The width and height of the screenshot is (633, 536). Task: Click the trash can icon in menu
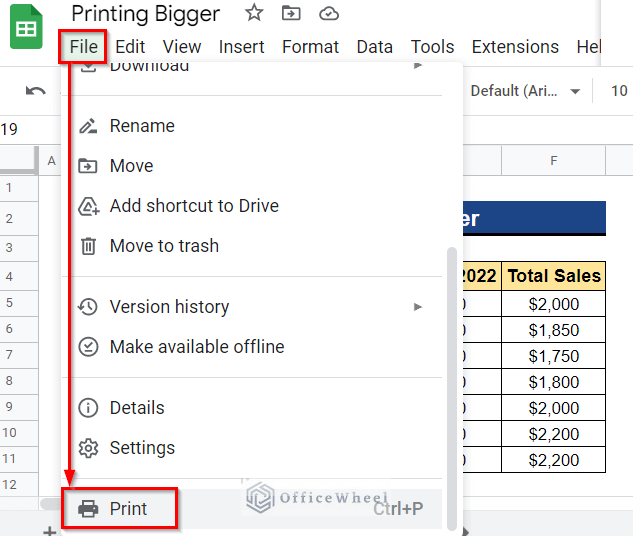tap(89, 246)
